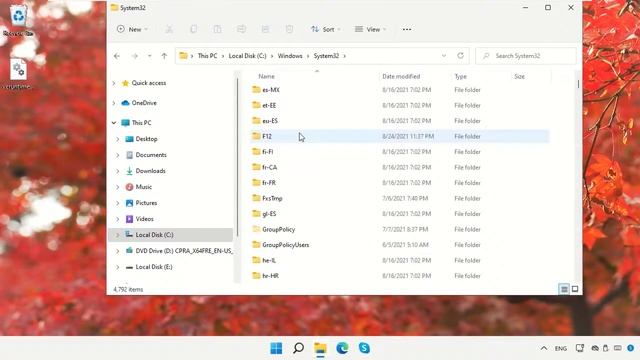The height and width of the screenshot is (360, 640).
Task: Open Music in navigation pane
Action: coord(143,187)
